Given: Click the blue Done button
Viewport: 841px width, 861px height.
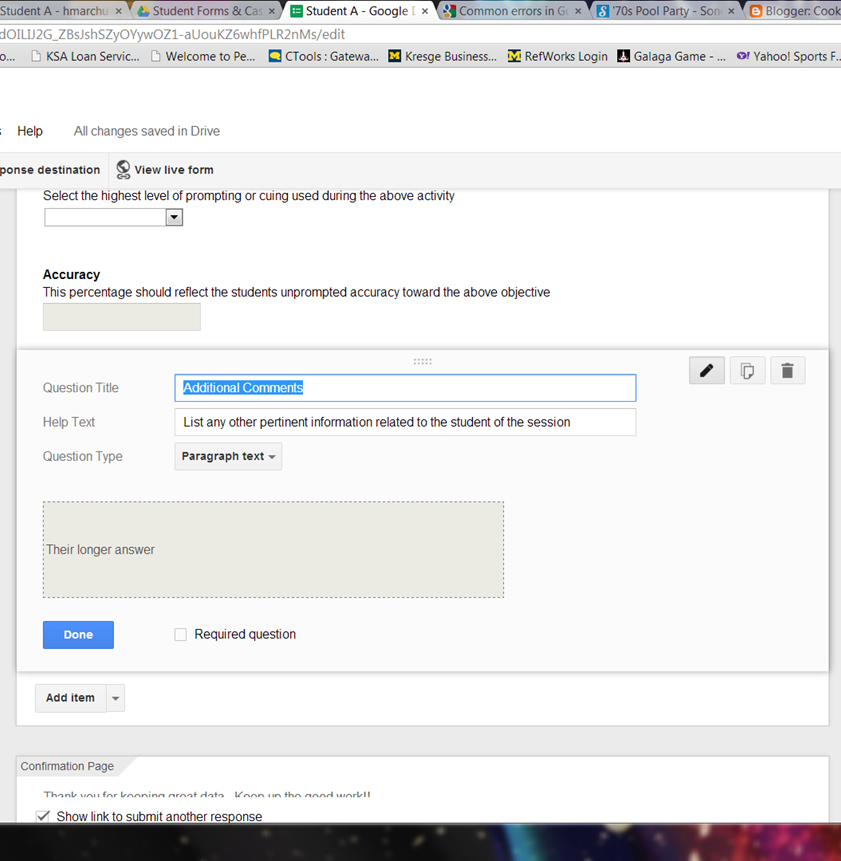Looking at the screenshot, I should coord(79,635).
